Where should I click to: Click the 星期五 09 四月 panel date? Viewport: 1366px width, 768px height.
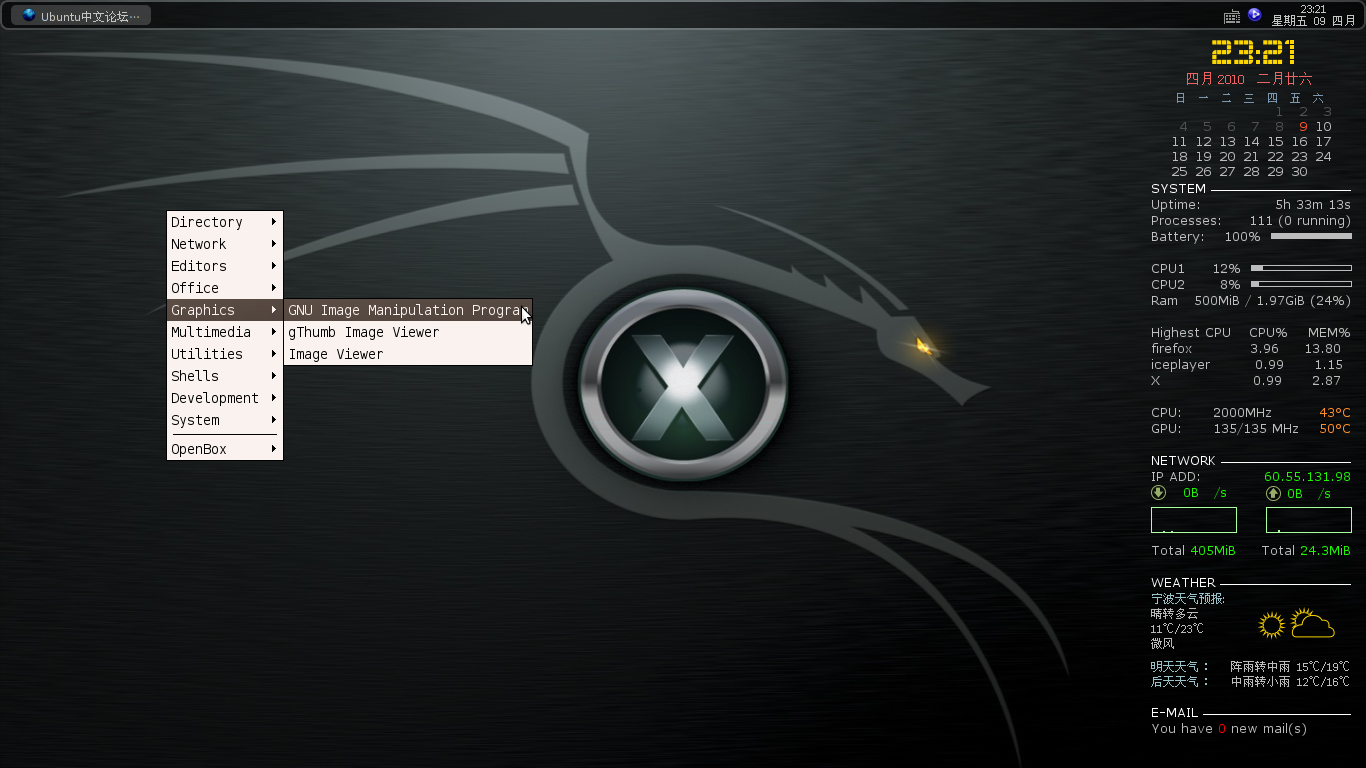coord(1313,21)
